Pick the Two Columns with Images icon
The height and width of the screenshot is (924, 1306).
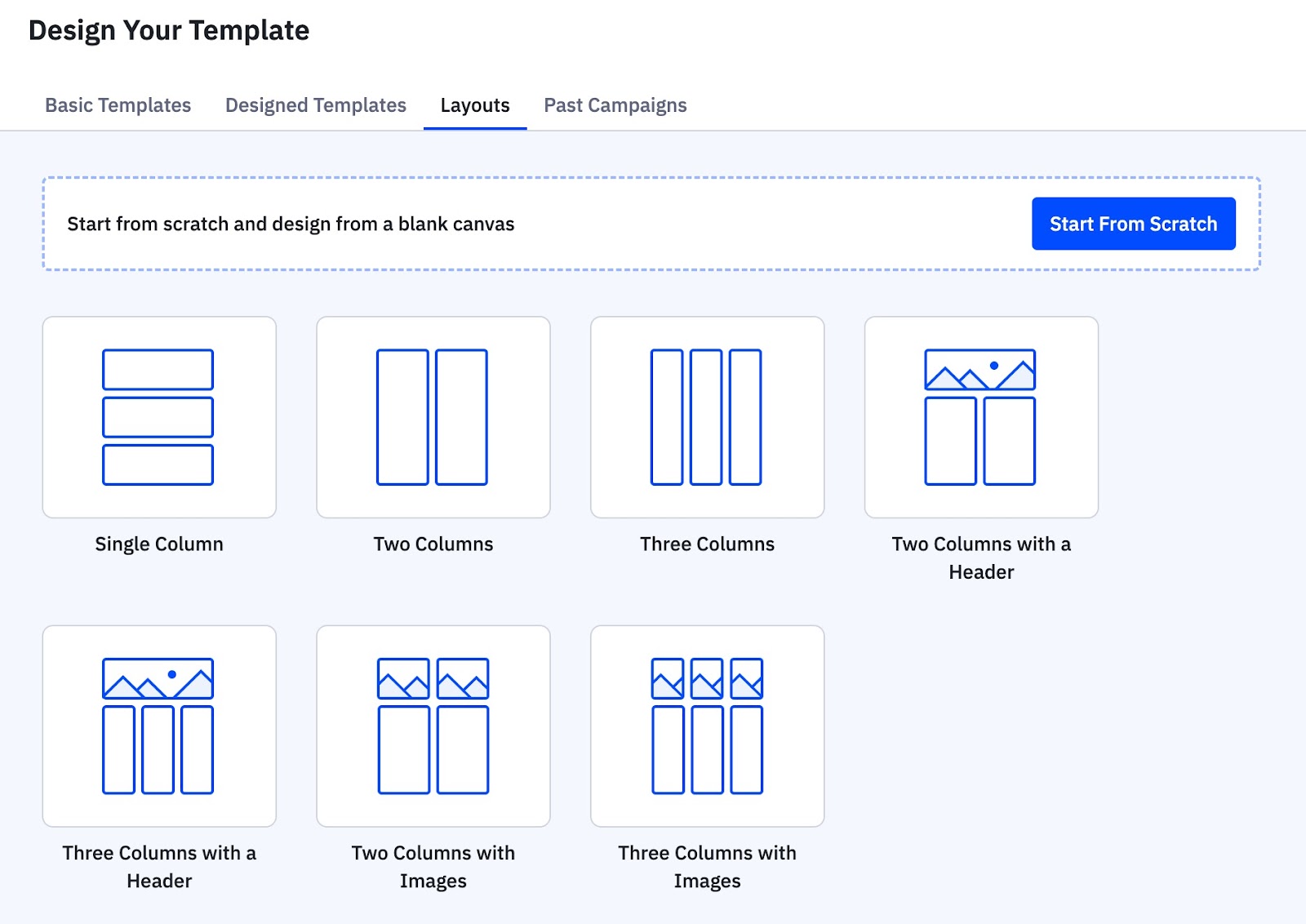[x=433, y=726]
